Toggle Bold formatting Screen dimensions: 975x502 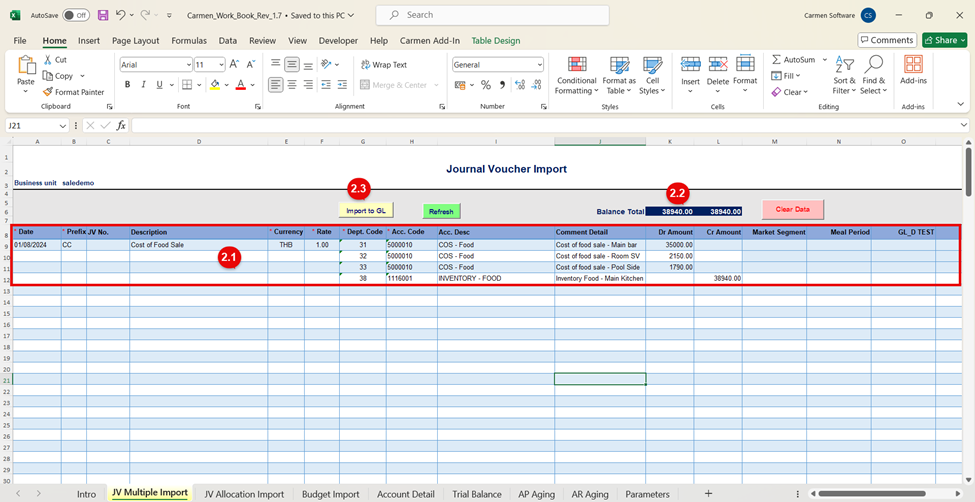tap(128, 85)
